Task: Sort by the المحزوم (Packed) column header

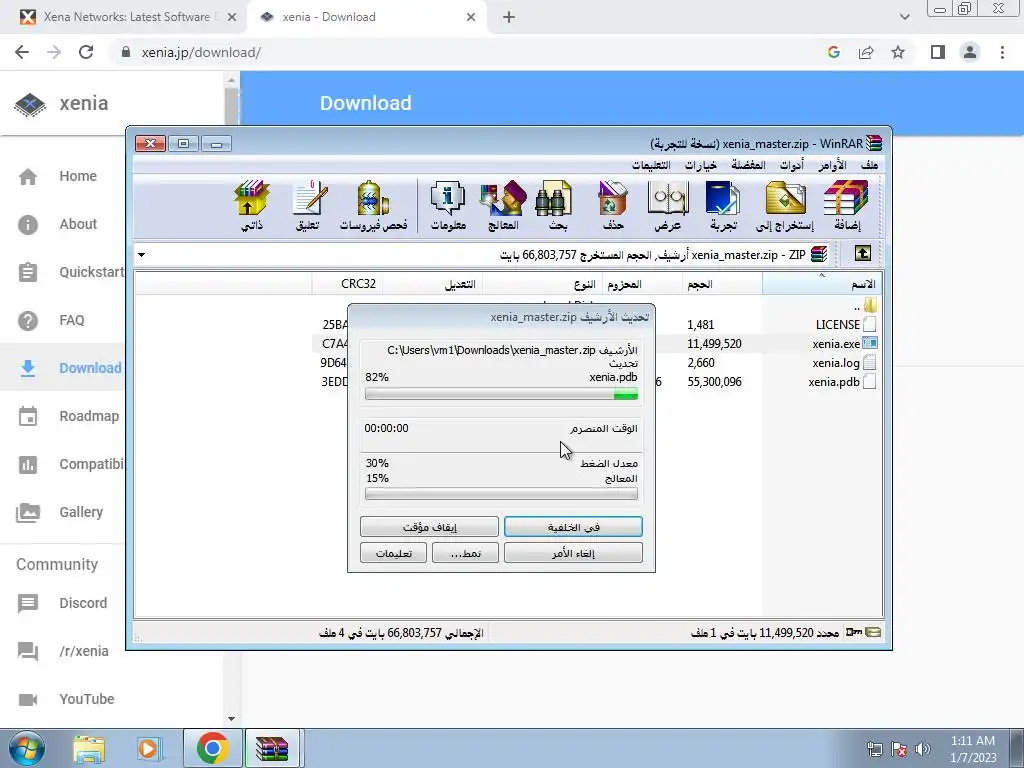Action: [643, 284]
